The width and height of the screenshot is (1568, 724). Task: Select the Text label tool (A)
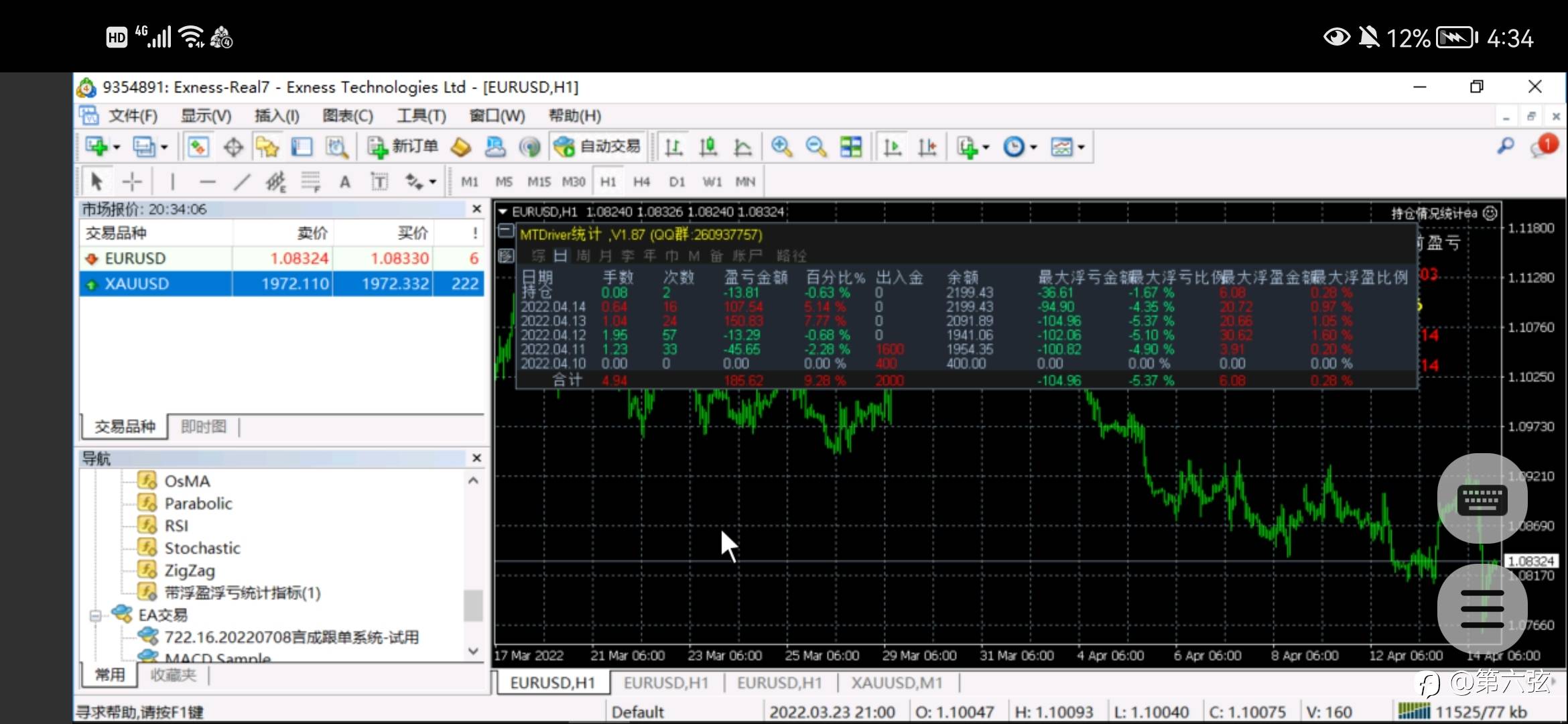point(345,182)
